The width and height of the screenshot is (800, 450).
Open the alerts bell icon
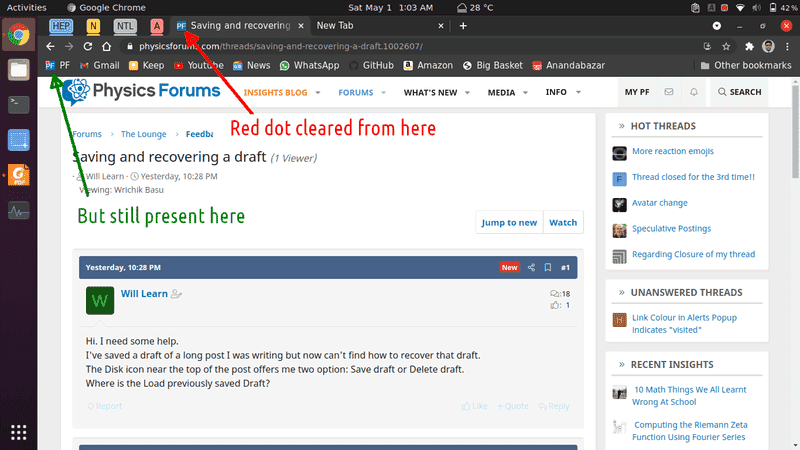[x=693, y=92]
